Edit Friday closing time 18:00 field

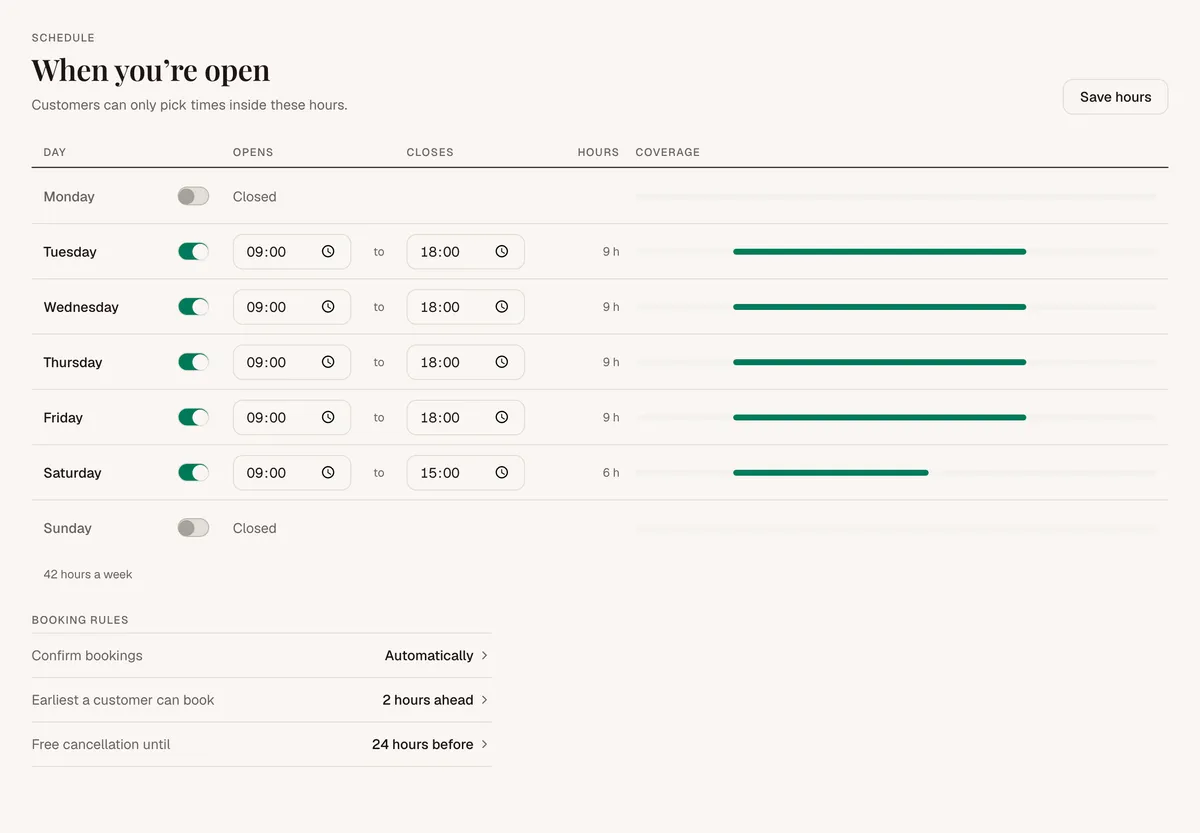pyautogui.click(x=466, y=418)
